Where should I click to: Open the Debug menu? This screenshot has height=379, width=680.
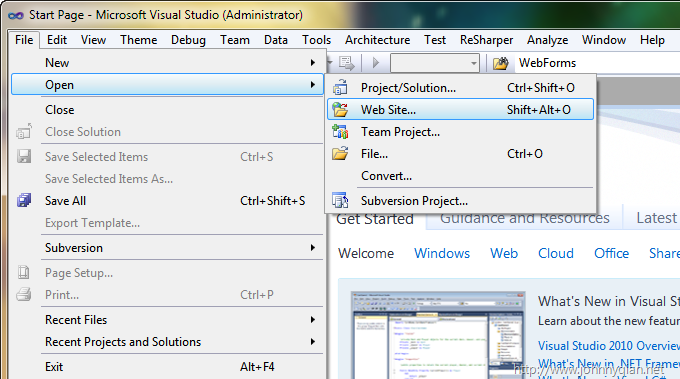click(188, 40)
